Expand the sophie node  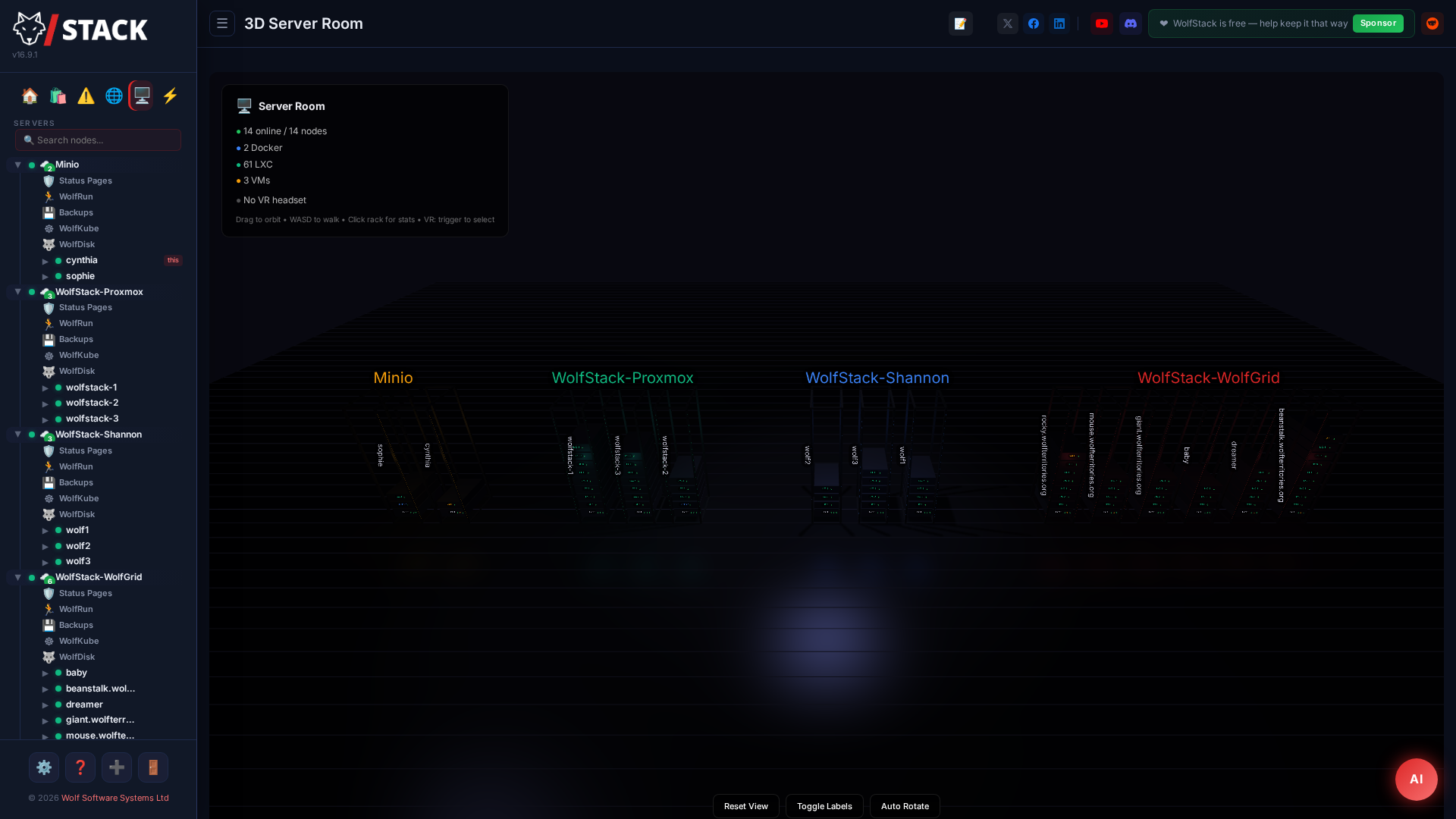coord(45,277)
